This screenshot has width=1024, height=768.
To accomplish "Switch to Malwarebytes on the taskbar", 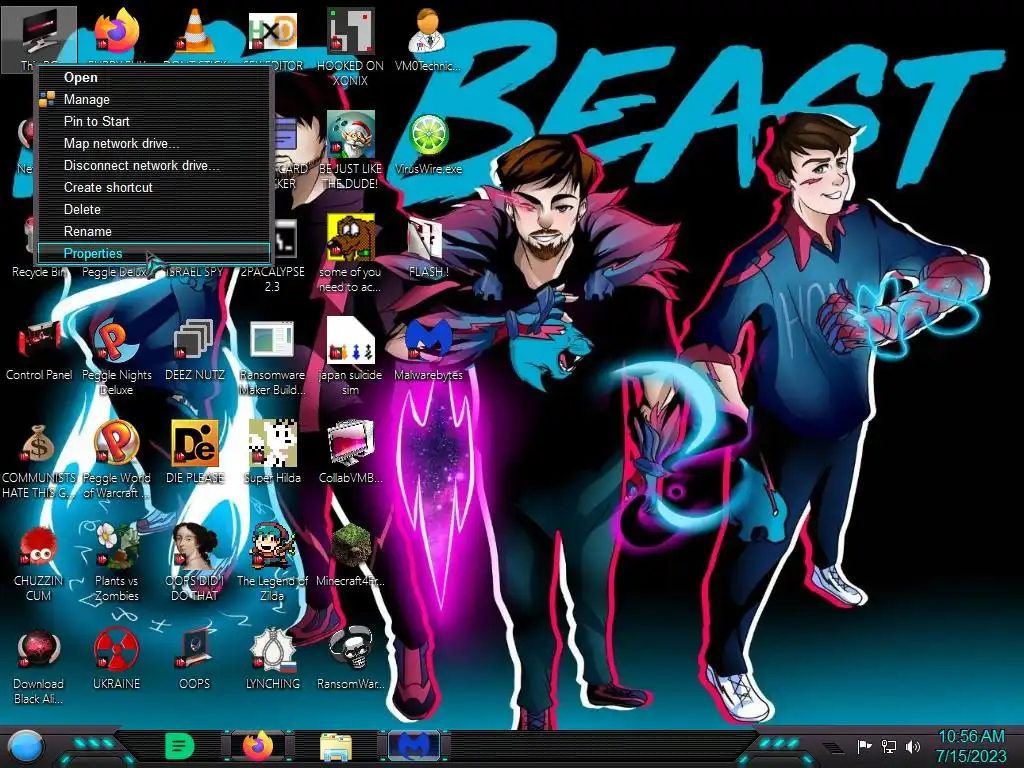I will 414,746.
